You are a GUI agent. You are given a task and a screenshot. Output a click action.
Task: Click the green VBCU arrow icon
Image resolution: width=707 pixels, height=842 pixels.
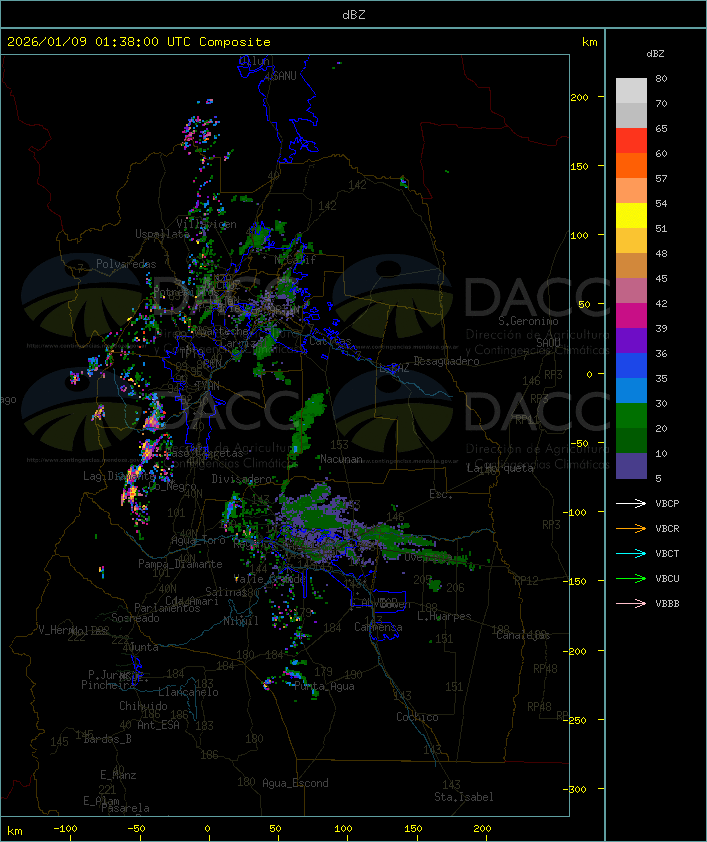pyautogui.click(x=631, y=578)
